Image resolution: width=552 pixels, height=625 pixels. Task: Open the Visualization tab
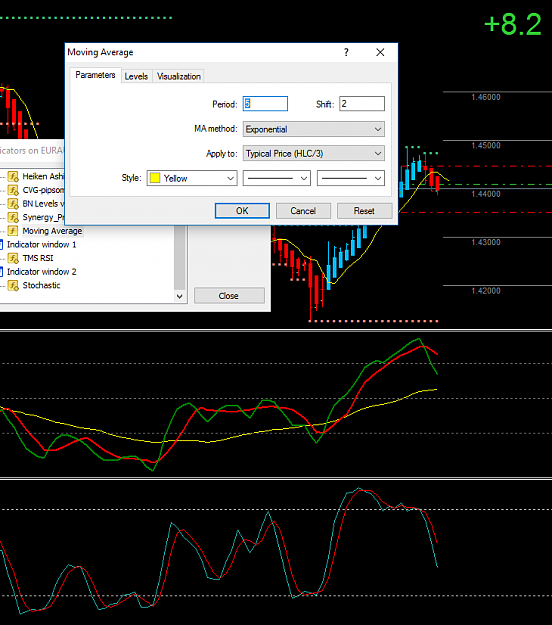(x=179, y=76)
